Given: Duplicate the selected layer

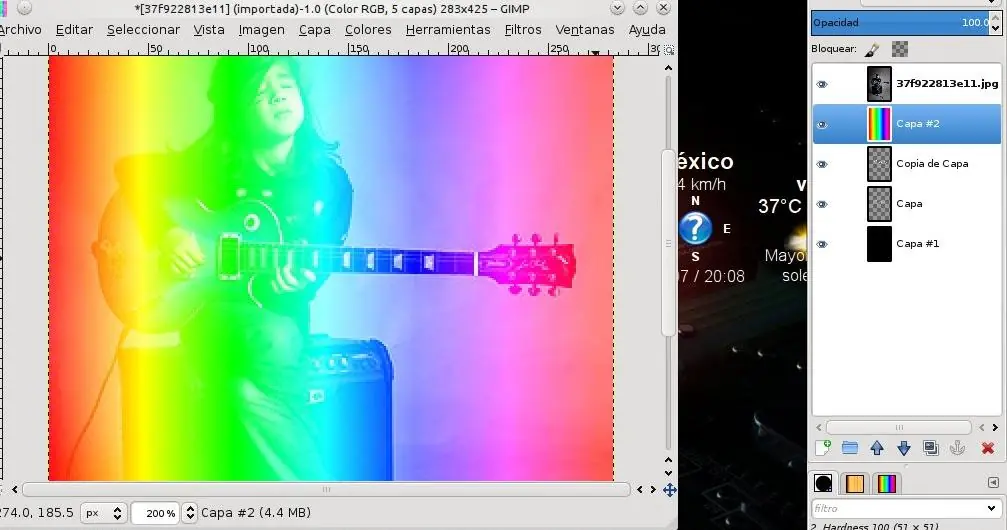Looking at the screenshot, I should [x=931, y=448].
